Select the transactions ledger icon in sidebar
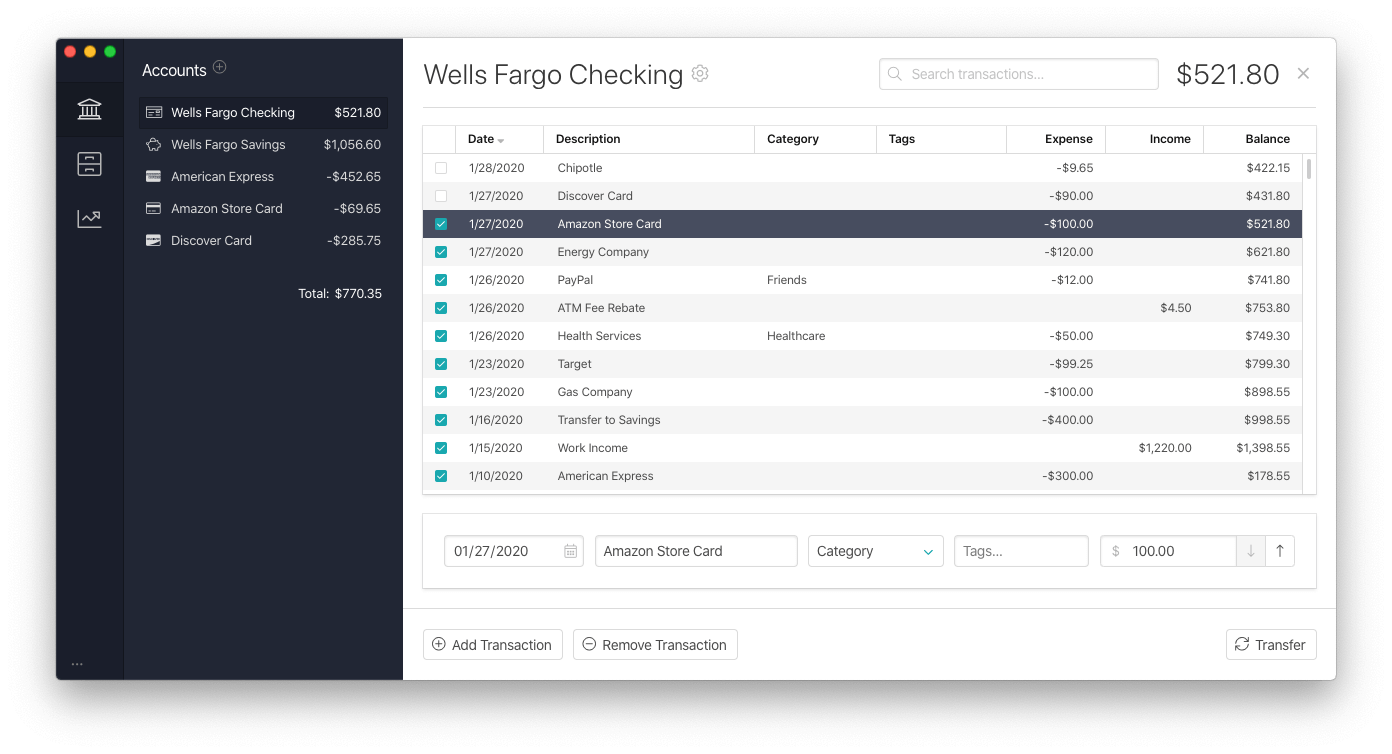Image resolution: width=1392 pixels, height=754 pixels. click(89, 164)
